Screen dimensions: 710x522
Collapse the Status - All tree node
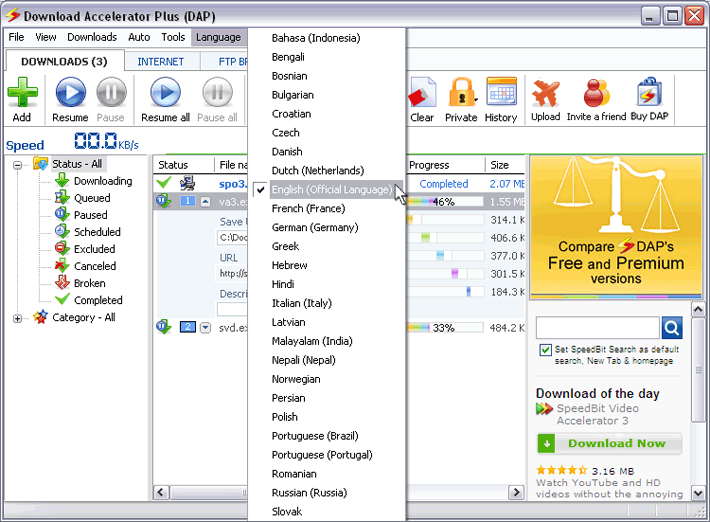19,164
